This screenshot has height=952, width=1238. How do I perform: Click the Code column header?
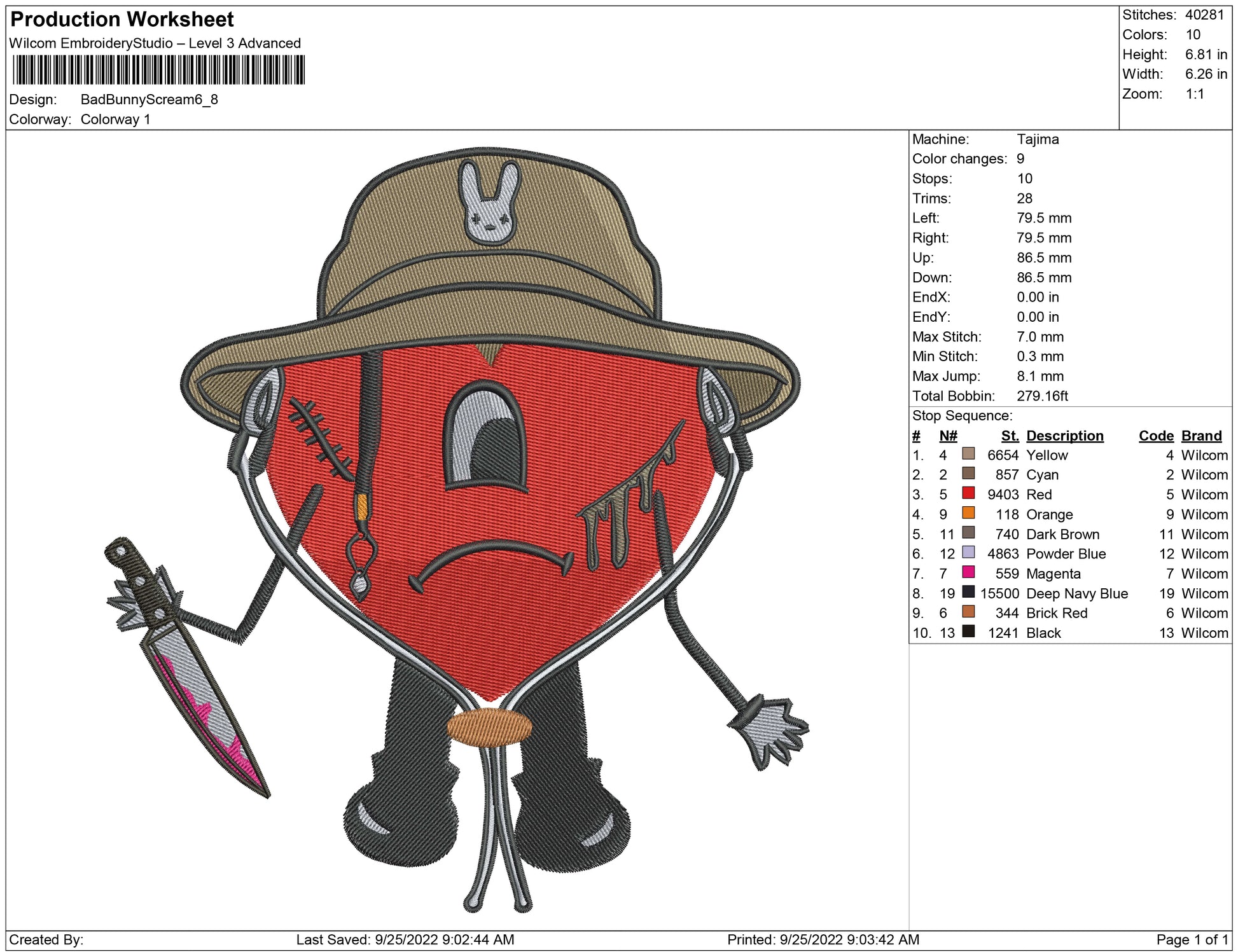(x=1155, y=436)
